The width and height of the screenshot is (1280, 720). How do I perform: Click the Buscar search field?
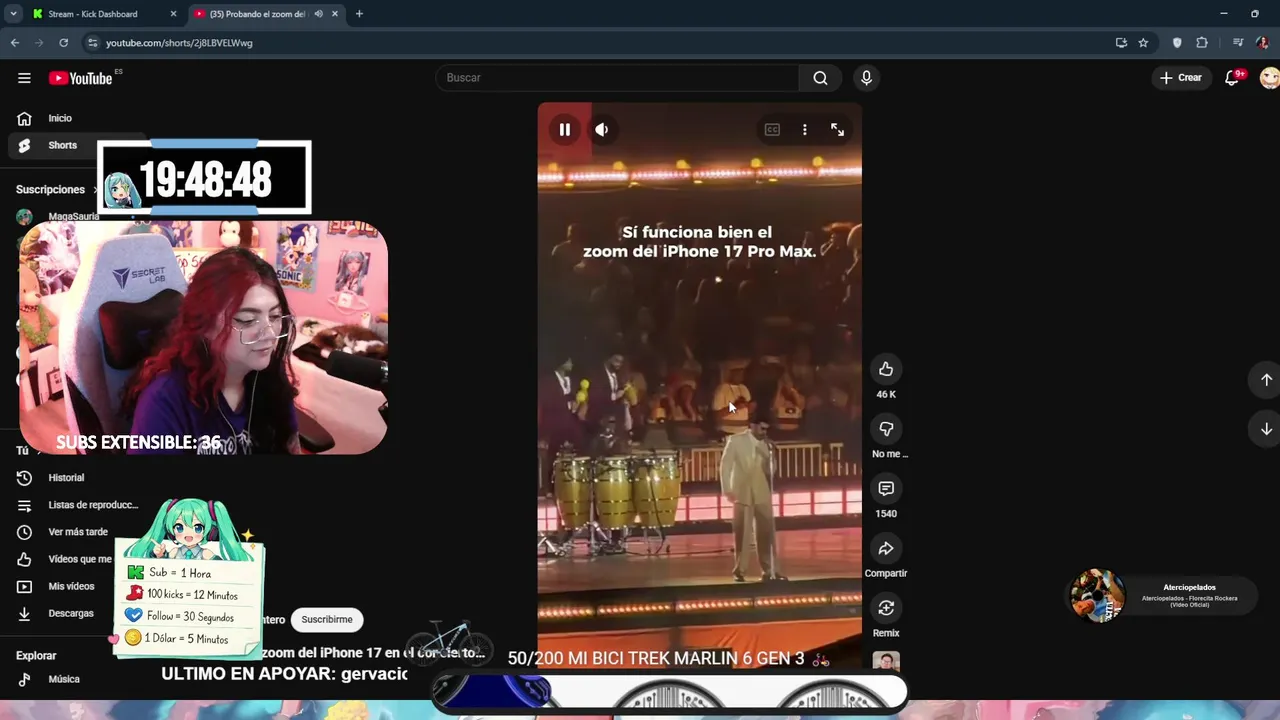coord(617,78)
